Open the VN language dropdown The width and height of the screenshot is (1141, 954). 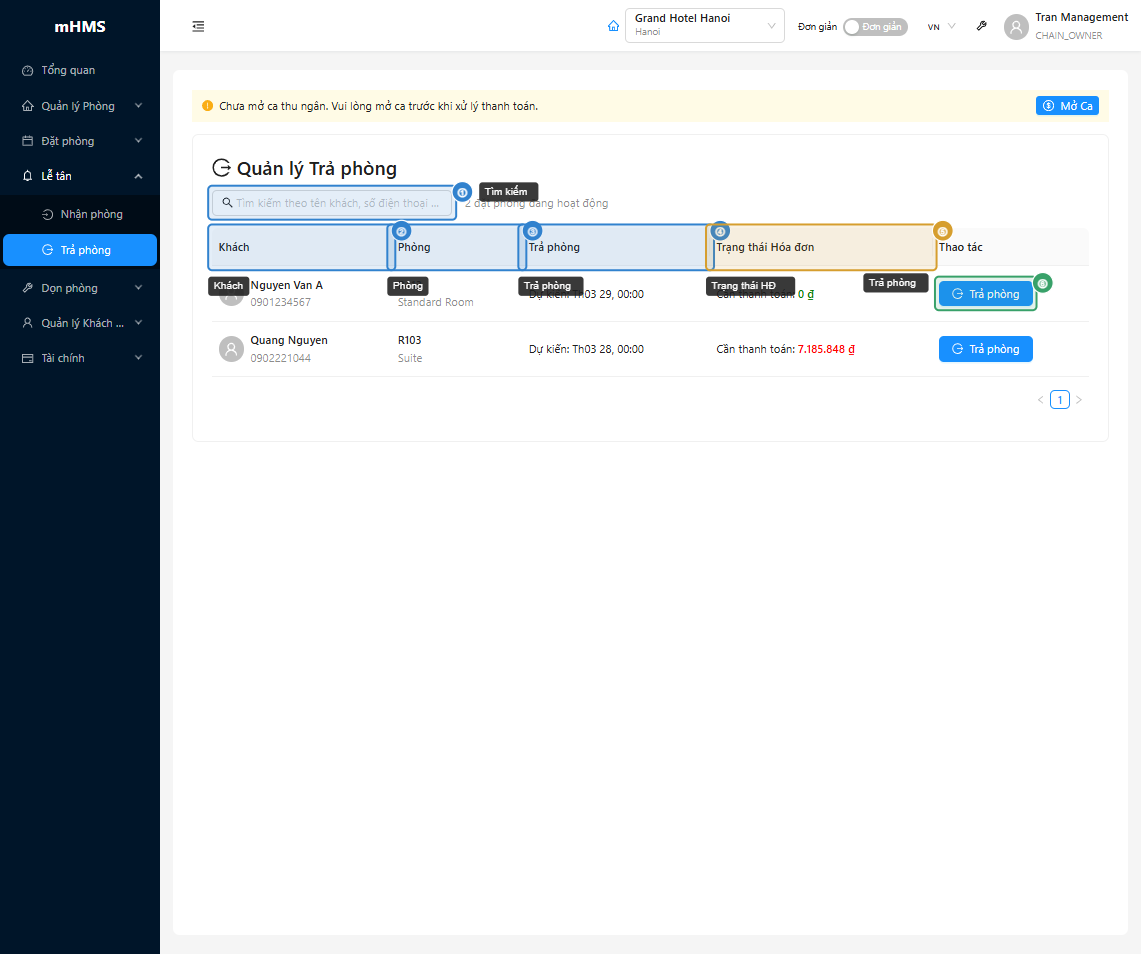coord(941,27)
